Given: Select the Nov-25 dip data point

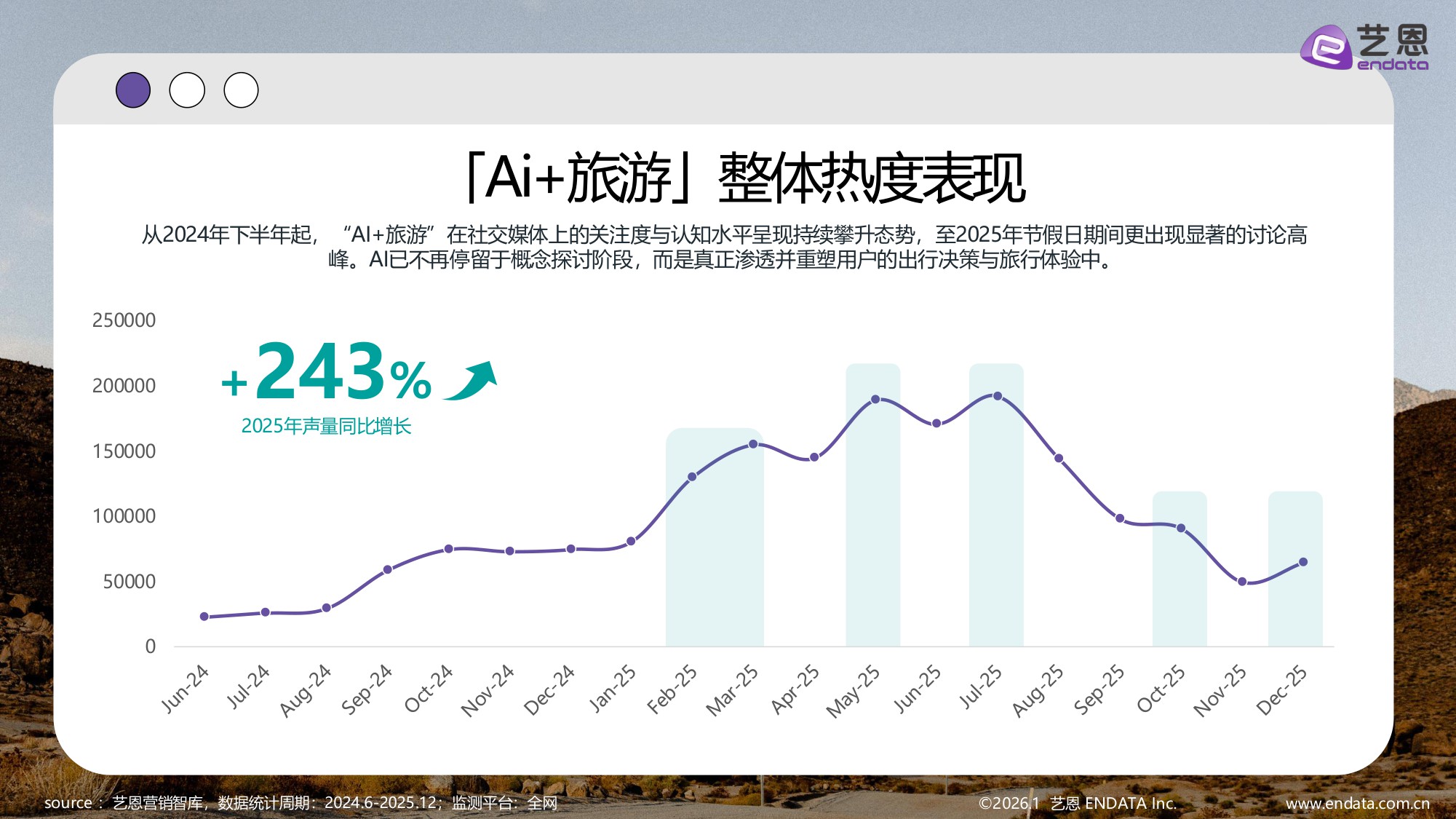Looking at the screenshot, I should pos(1241,582).
